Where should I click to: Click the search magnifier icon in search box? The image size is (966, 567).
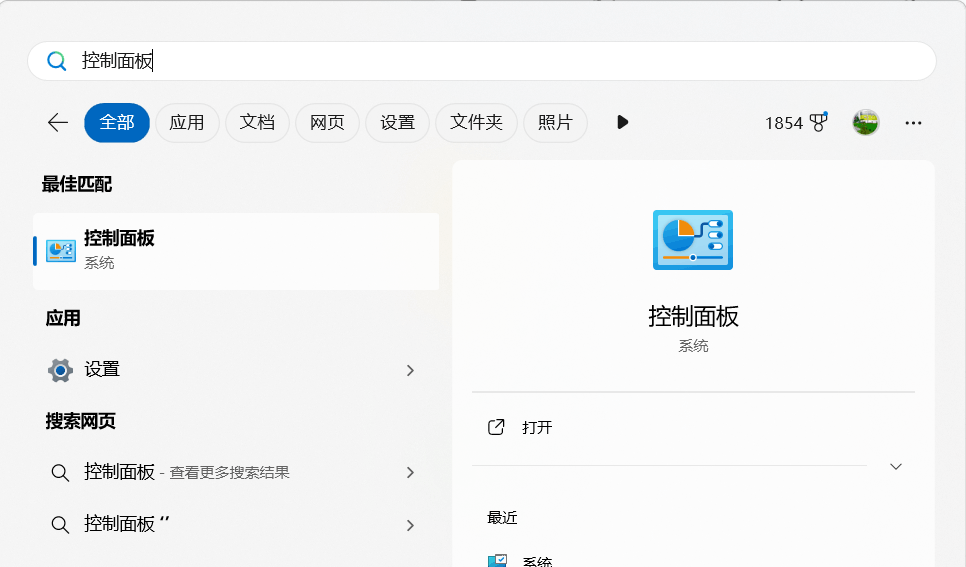click(x=57, y=61)
